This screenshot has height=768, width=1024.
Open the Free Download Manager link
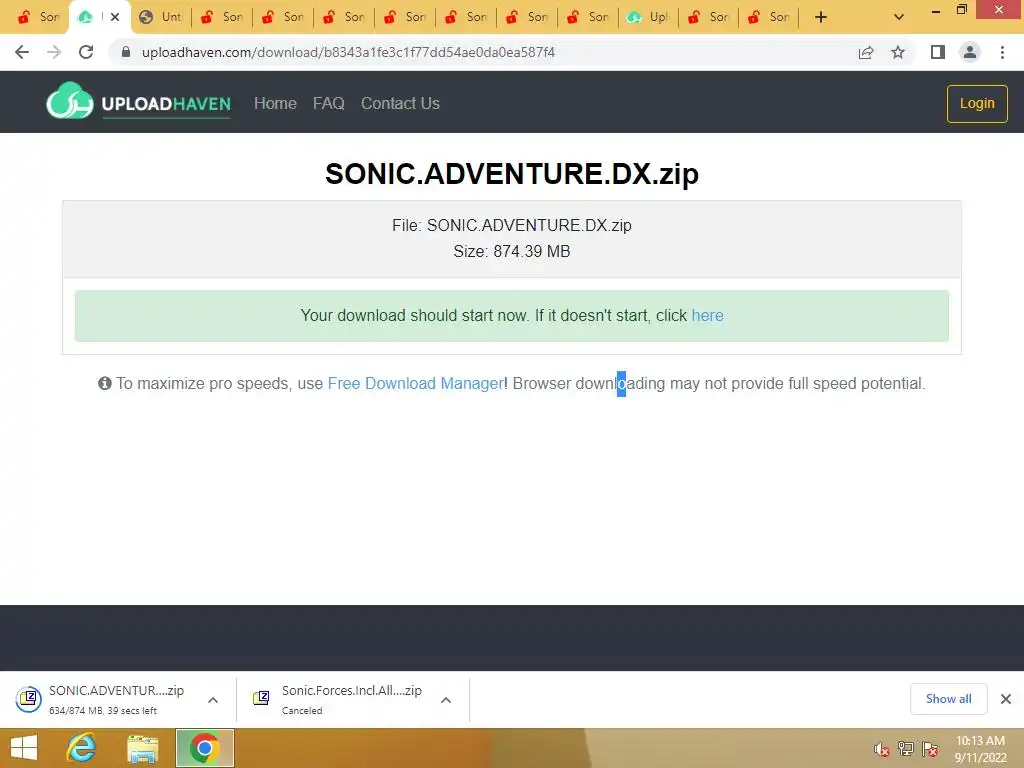[415, 383]
